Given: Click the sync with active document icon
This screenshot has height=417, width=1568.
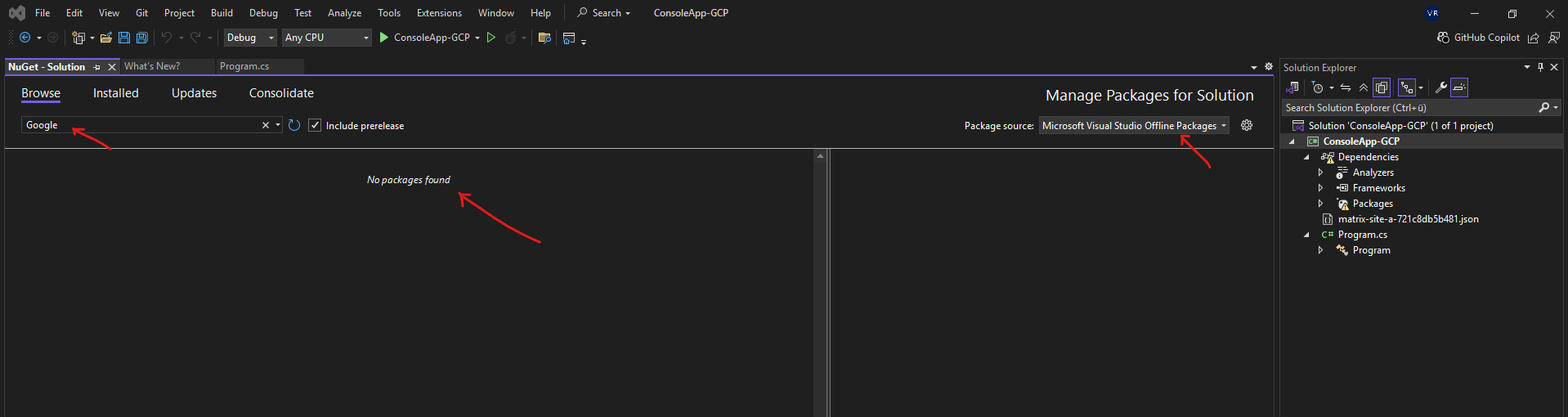Looking at the screenshot, I should click(1346, 87).
